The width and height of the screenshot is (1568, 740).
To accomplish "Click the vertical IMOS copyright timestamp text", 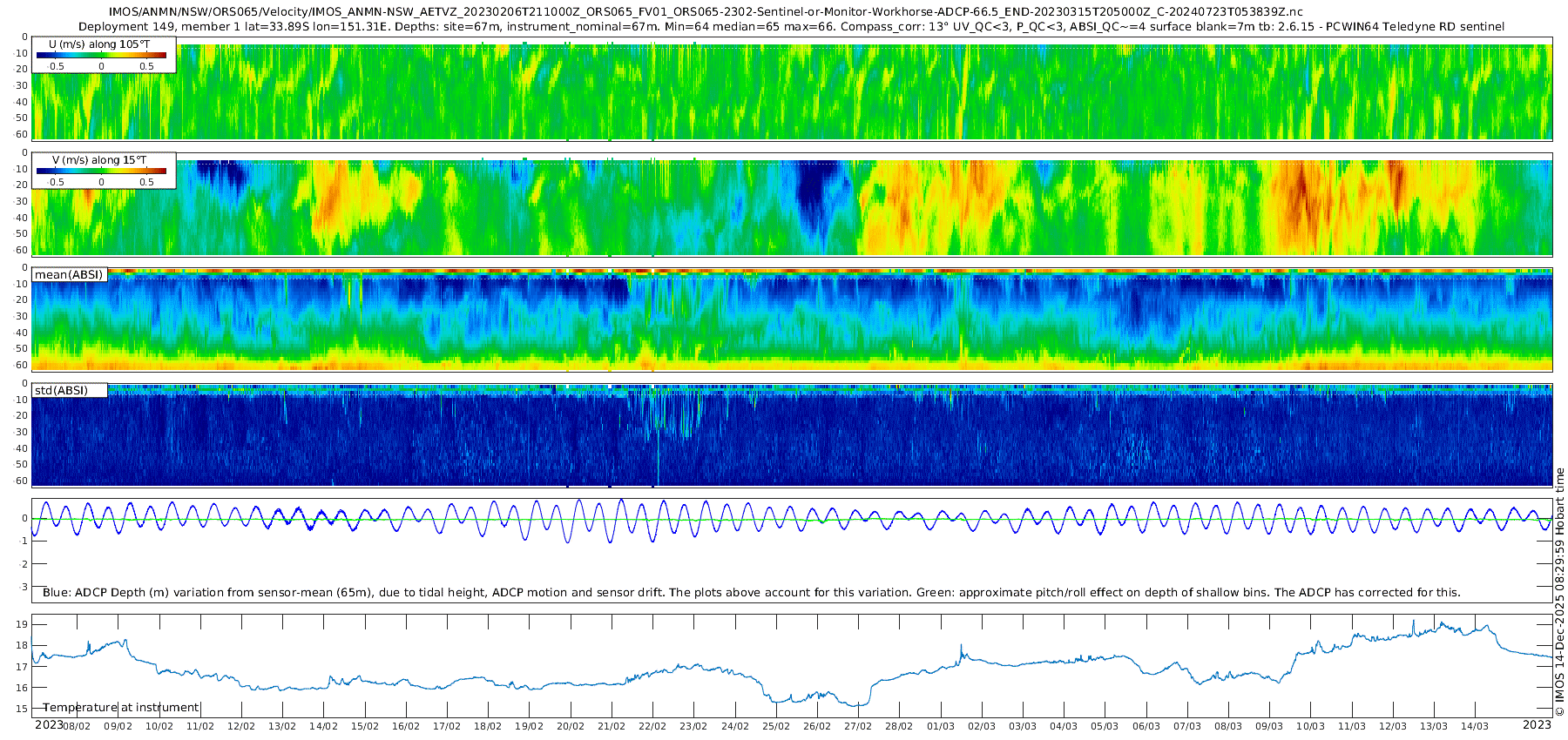I will pyautogui.click(x=1559, y=592).
